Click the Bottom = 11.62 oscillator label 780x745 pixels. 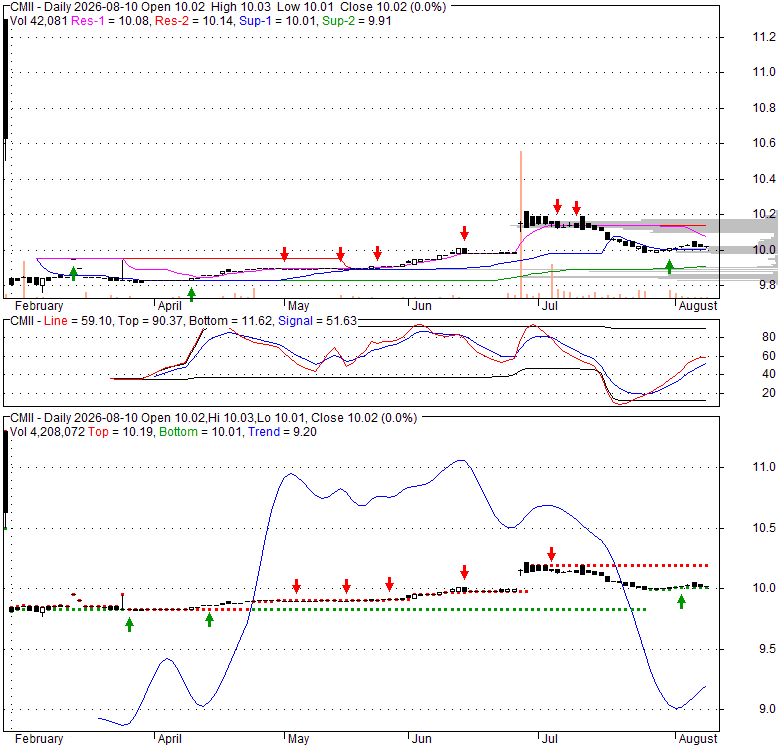[x=231, y=321]
